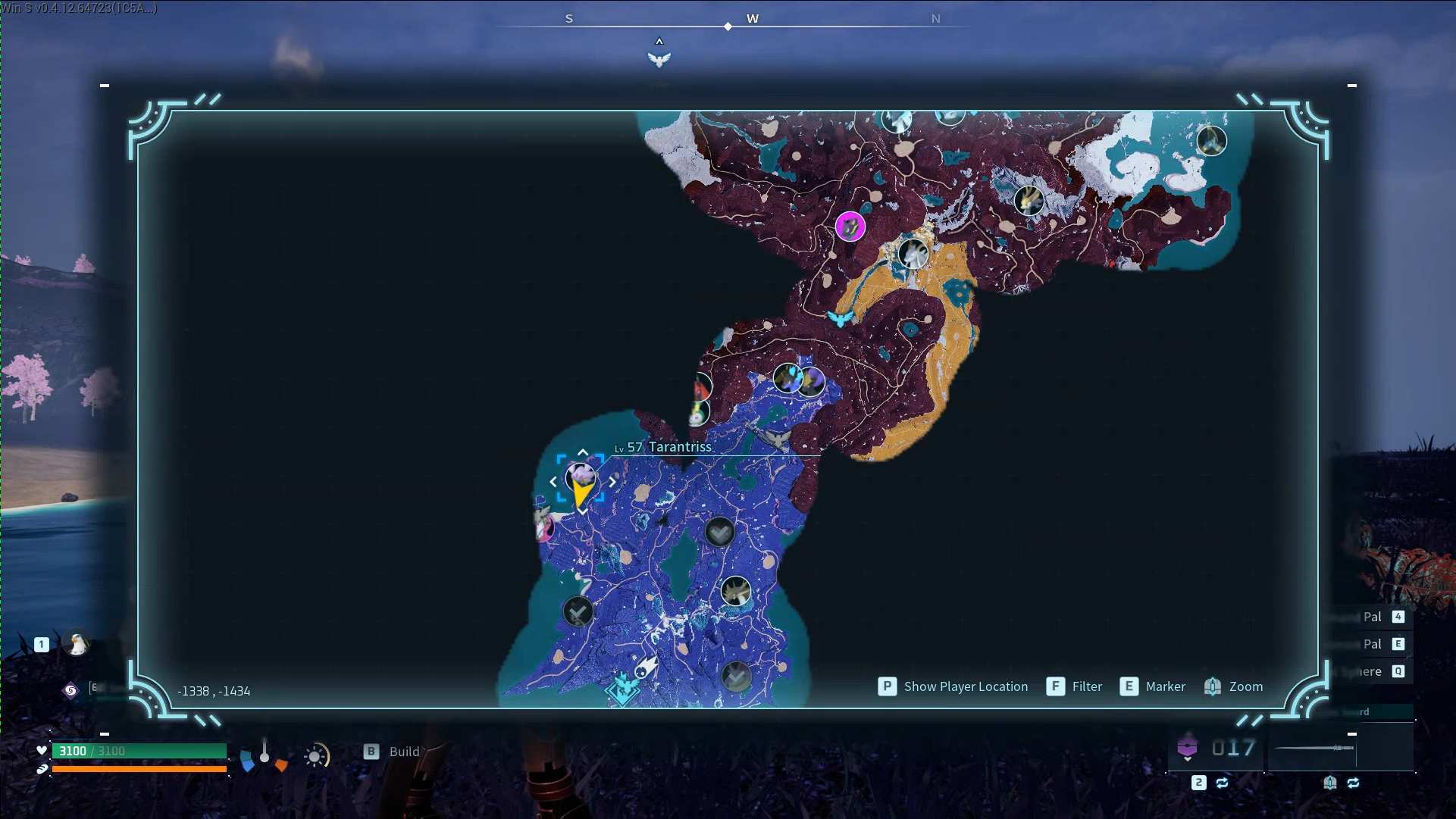
Task: Click the magenta boss marker on the map
Action: (x=850, y=226)
